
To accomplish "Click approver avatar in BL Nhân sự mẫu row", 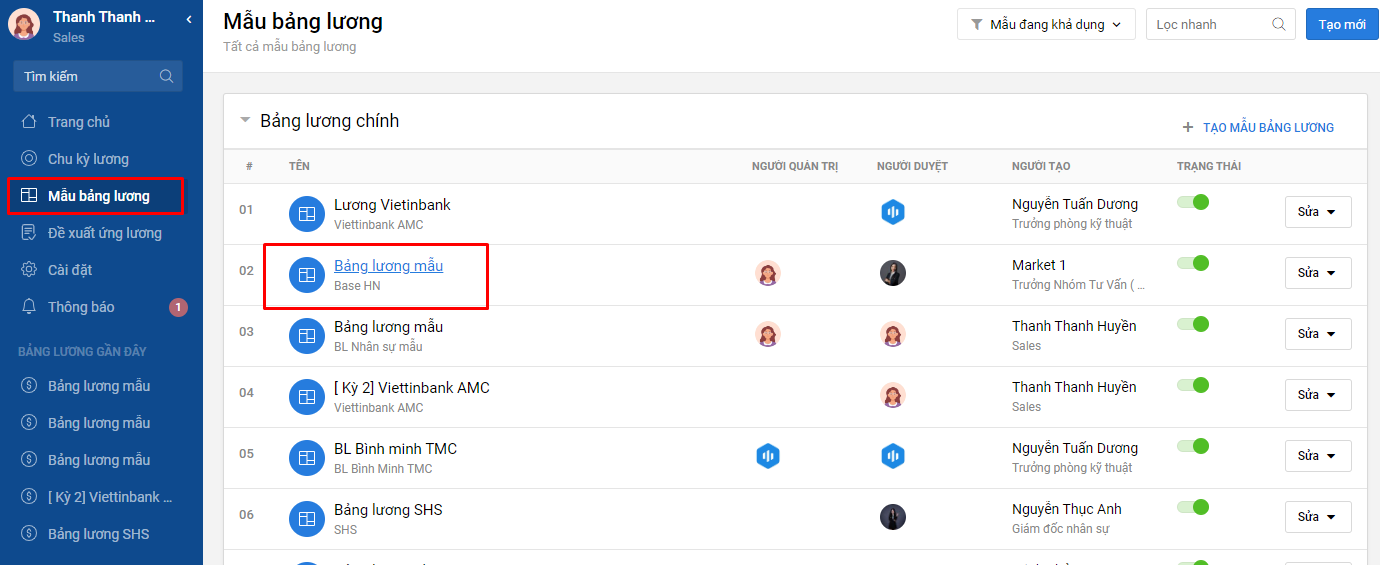I will (x=893, y=334).
